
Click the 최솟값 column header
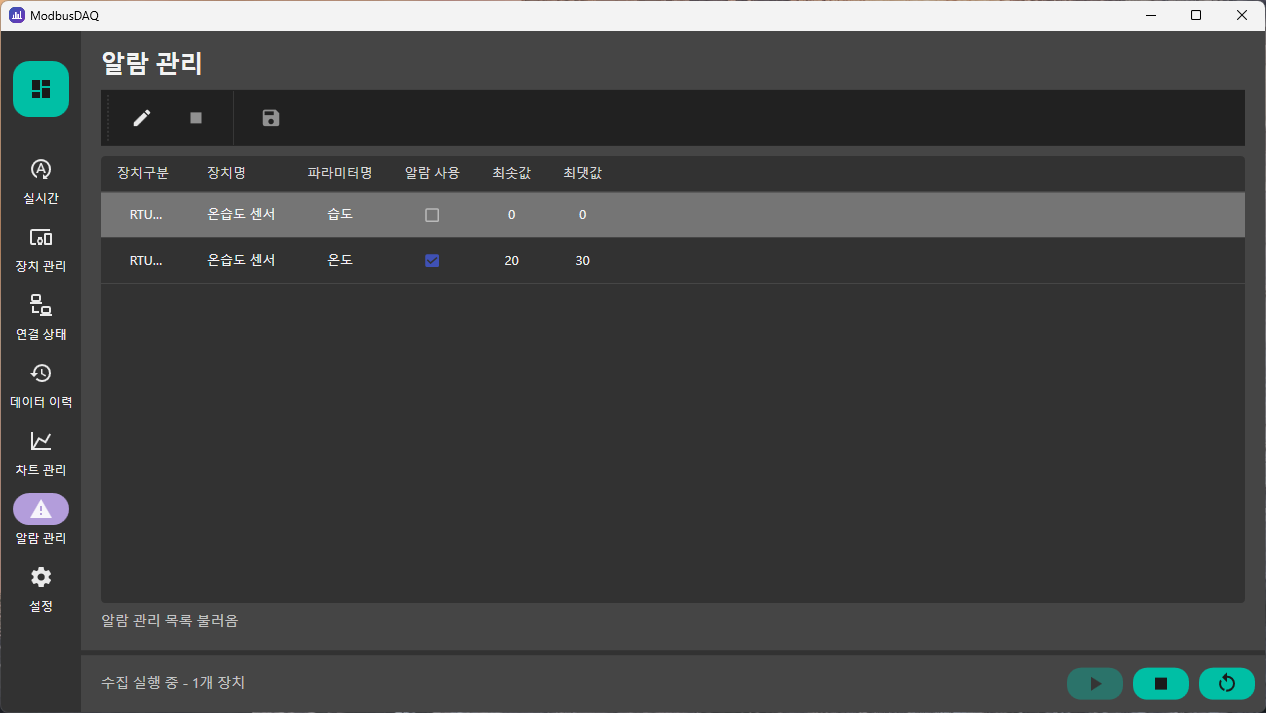(x=511, y=173)
